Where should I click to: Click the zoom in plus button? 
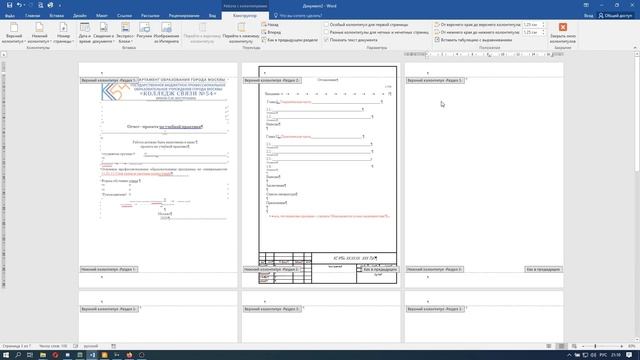point(622,346)
